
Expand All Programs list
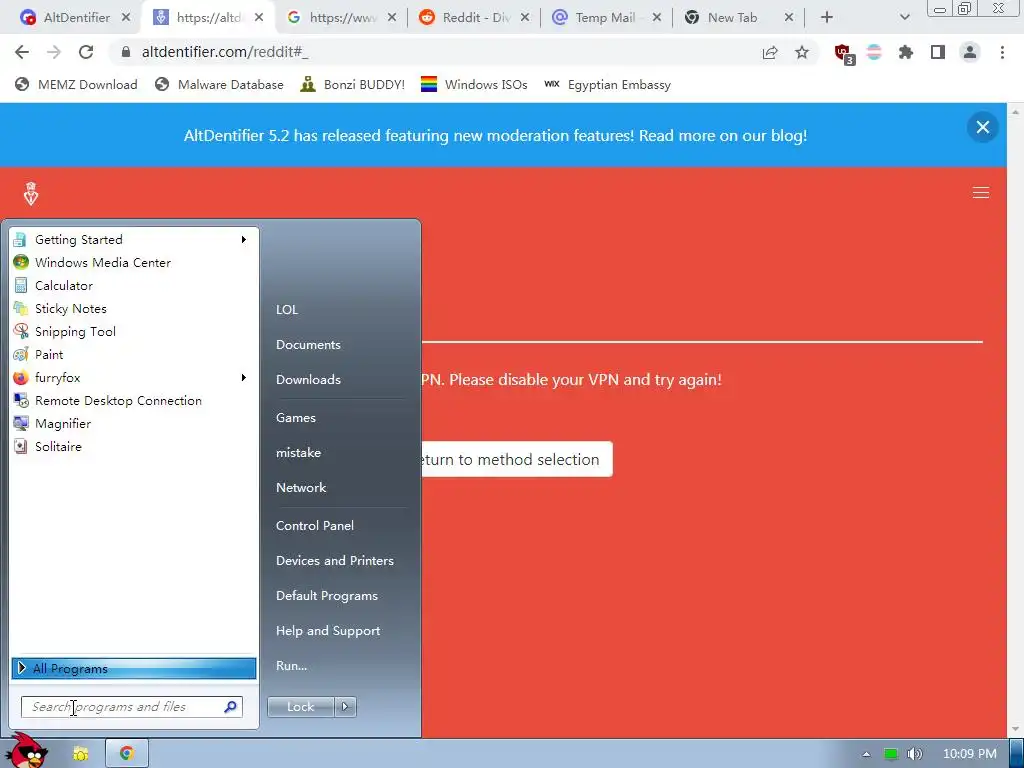click(x=134, y=668)
